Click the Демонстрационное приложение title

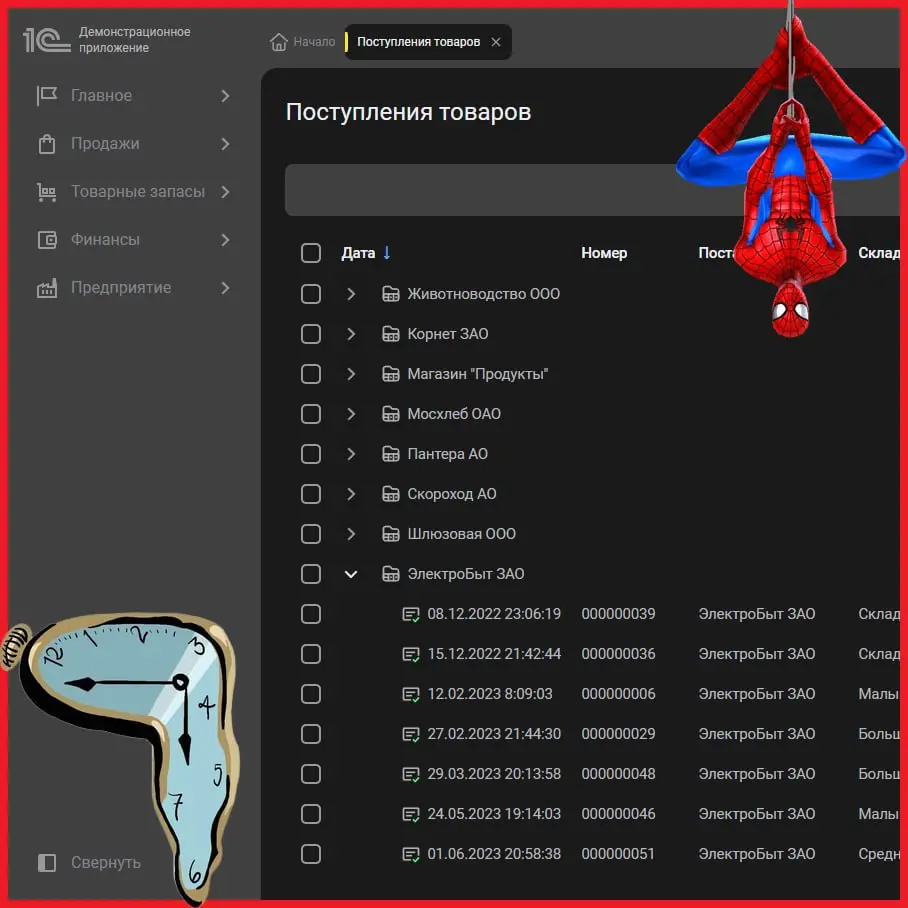coord(134,40)
